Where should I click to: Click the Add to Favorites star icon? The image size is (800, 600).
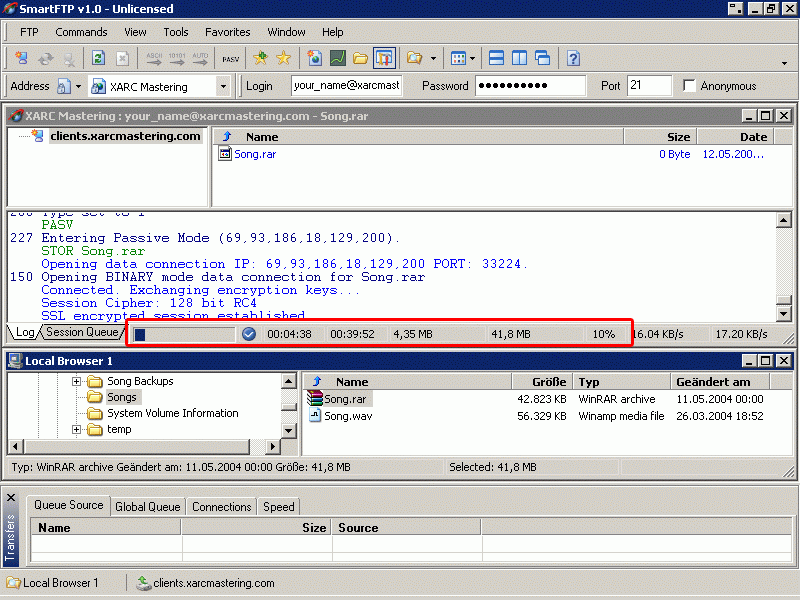click(262, 58)
